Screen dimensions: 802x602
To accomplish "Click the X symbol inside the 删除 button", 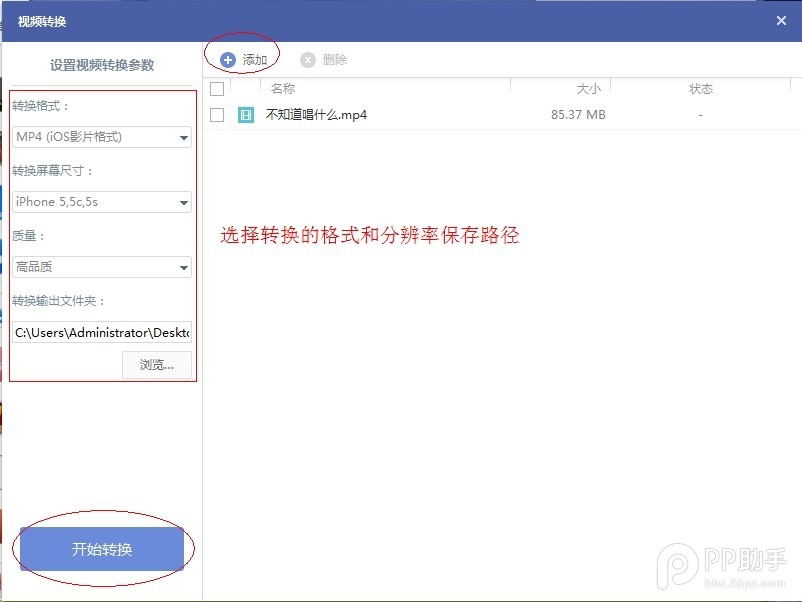I will [308, 58].
